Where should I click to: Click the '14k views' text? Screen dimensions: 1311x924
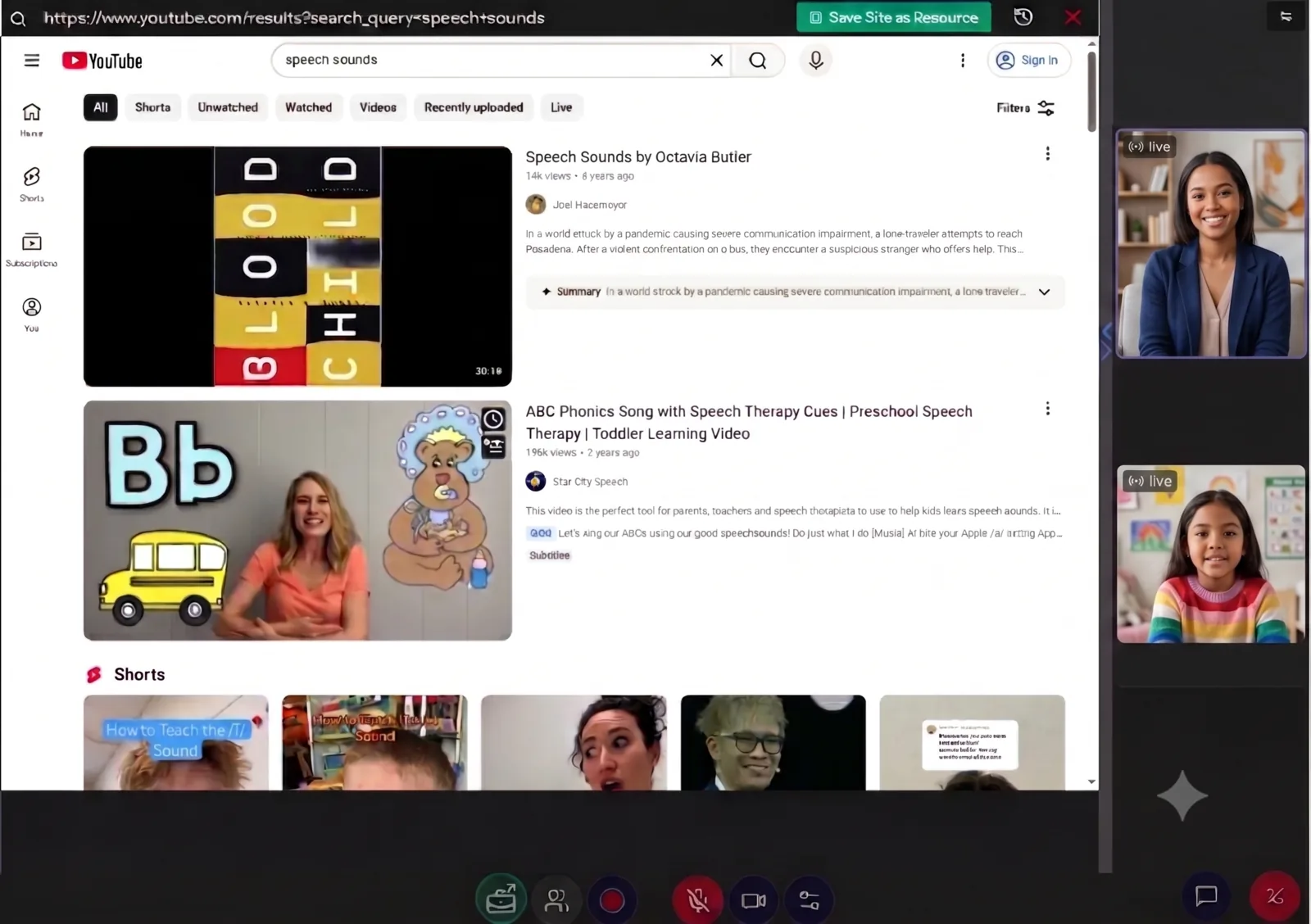click(548, 176)
